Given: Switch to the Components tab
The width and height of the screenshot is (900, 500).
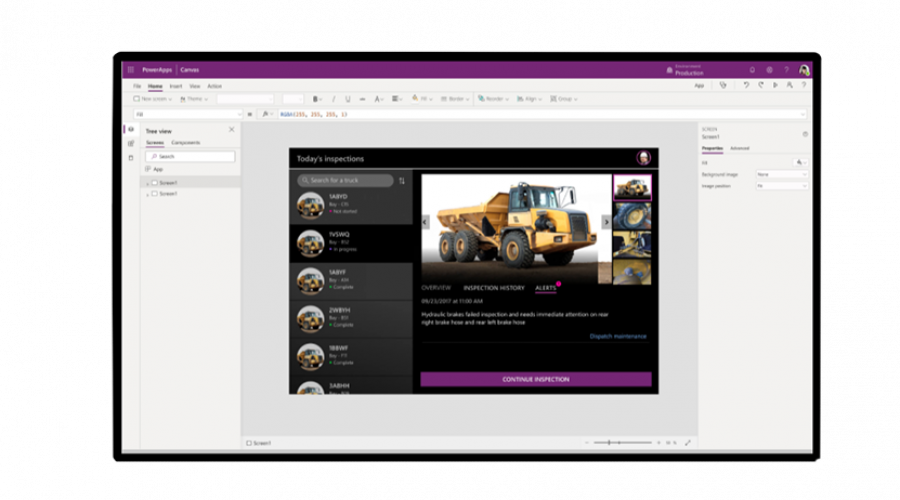Looking at the screenshot, I should 185,143.
